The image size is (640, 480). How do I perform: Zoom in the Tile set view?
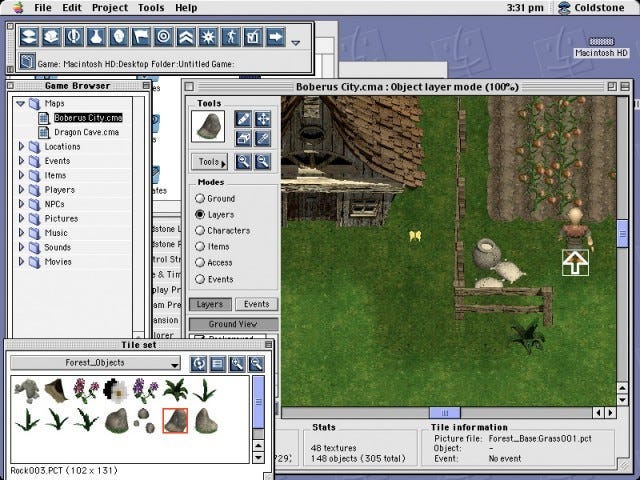[237, 364]
